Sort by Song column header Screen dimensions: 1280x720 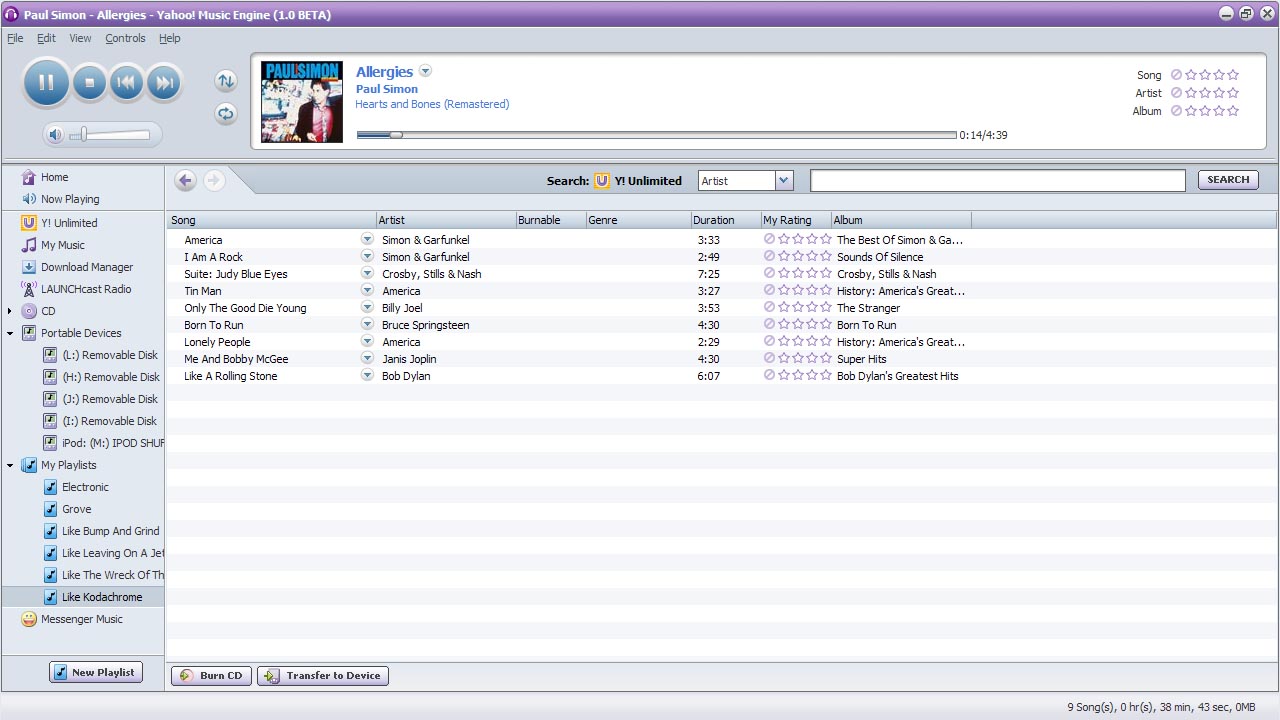tap(271, 220)
